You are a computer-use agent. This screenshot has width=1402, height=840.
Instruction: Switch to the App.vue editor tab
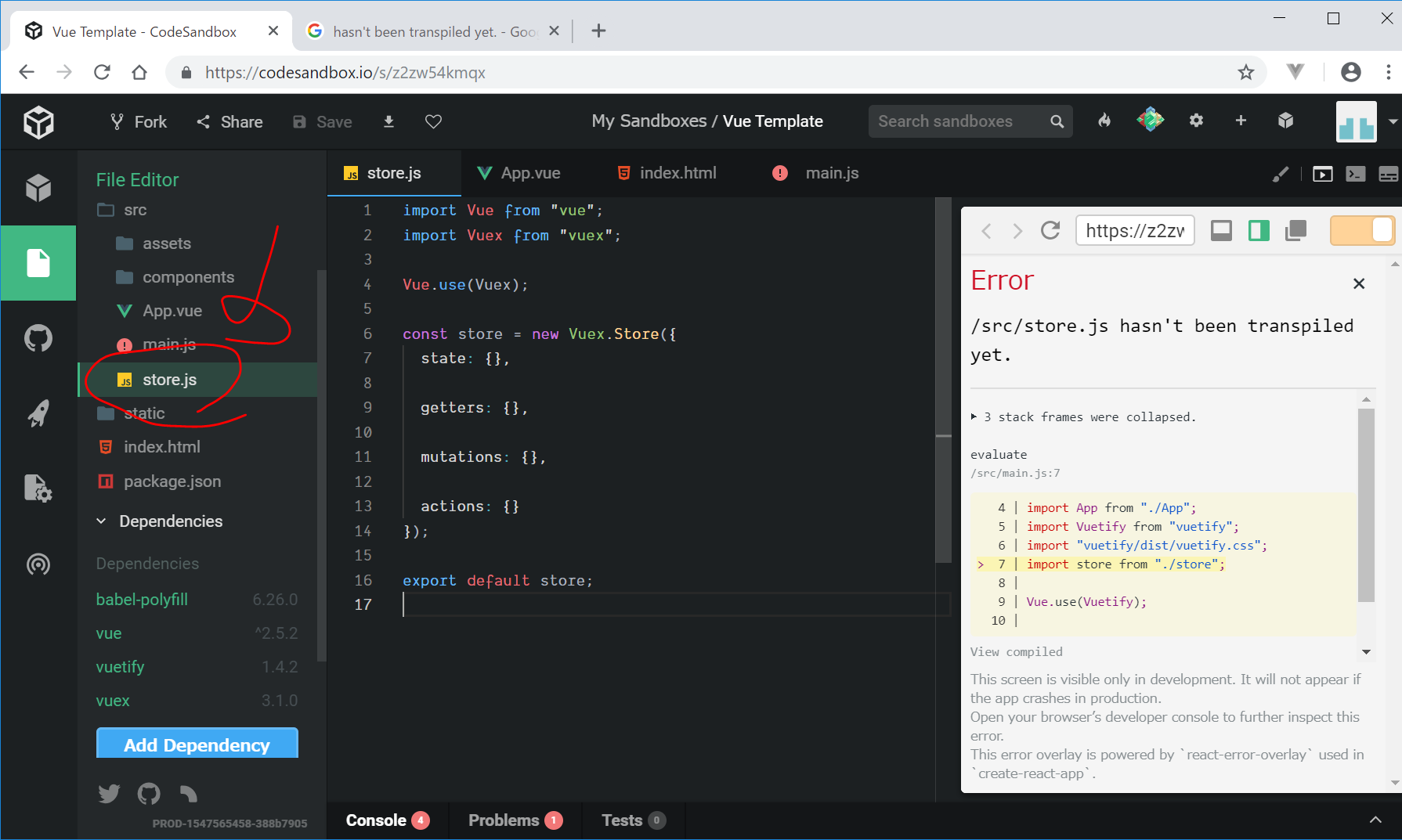click(519, 173)
